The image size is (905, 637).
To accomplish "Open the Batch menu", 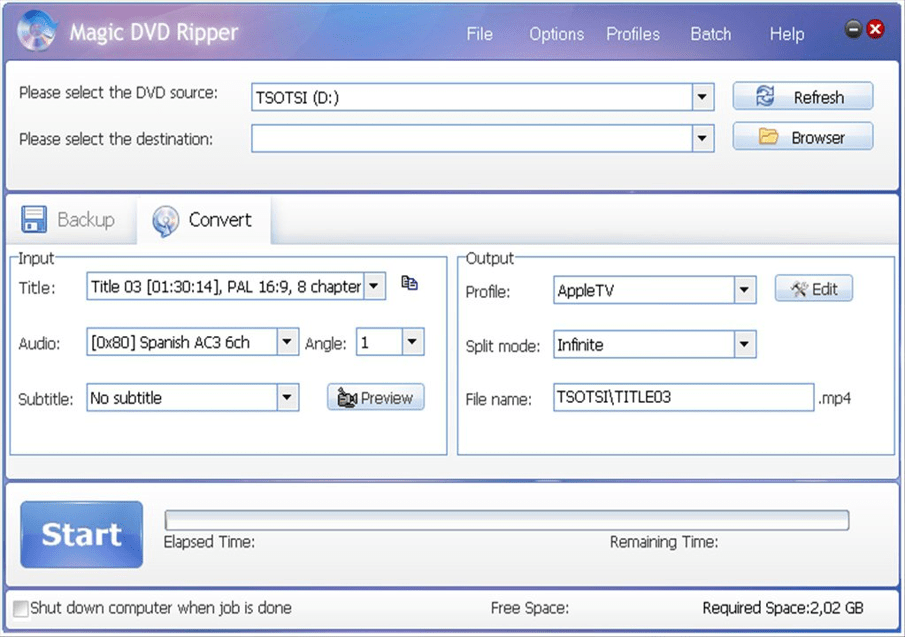I will click(710, 34).
